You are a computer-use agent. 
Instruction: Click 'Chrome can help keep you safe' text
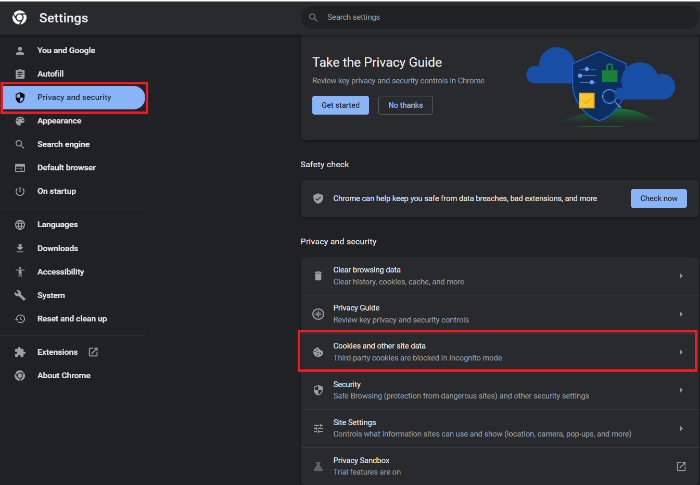click(x=465, y=198)
